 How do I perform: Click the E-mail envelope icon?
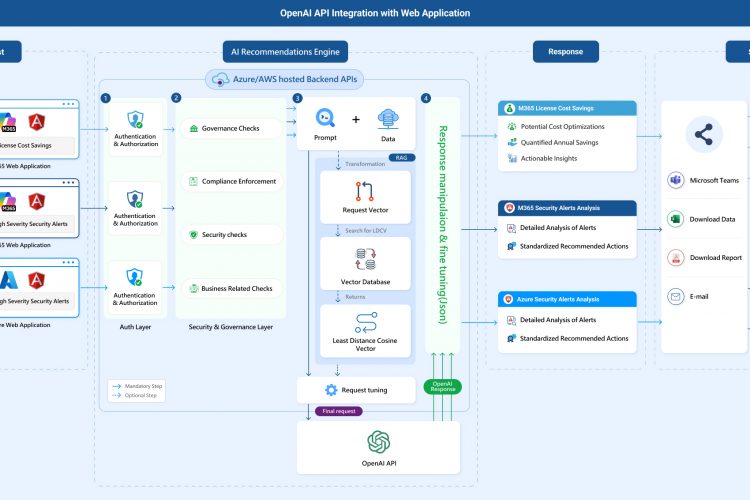click(675, 297)
